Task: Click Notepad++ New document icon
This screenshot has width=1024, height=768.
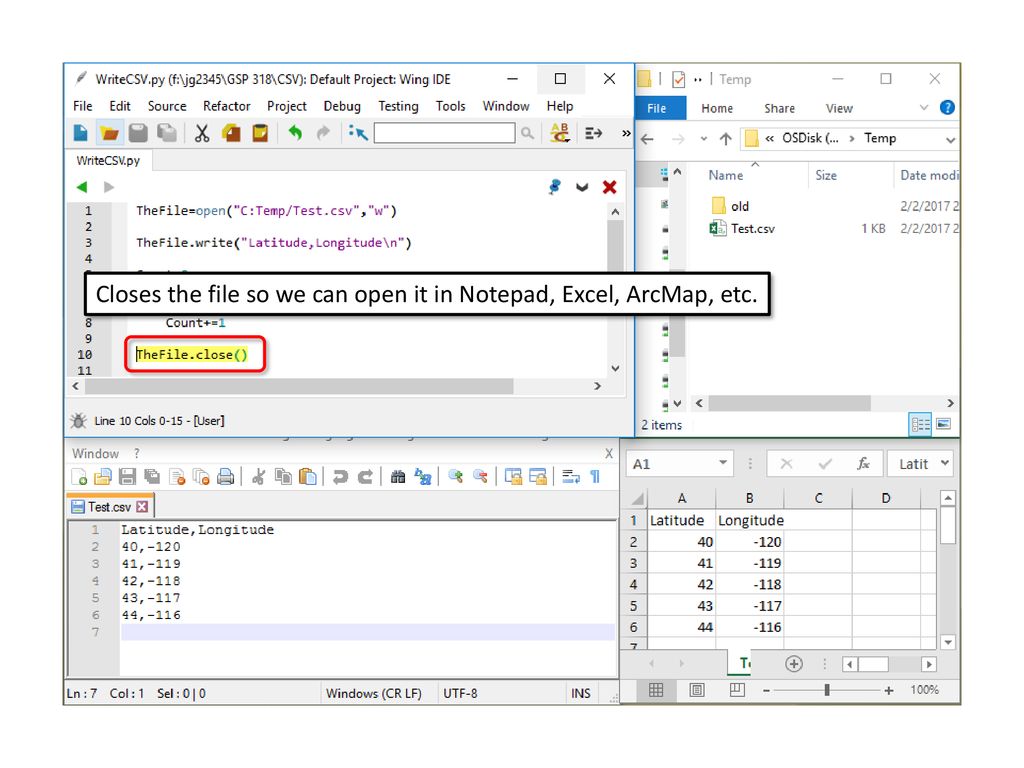Action: tap(79, 477)
